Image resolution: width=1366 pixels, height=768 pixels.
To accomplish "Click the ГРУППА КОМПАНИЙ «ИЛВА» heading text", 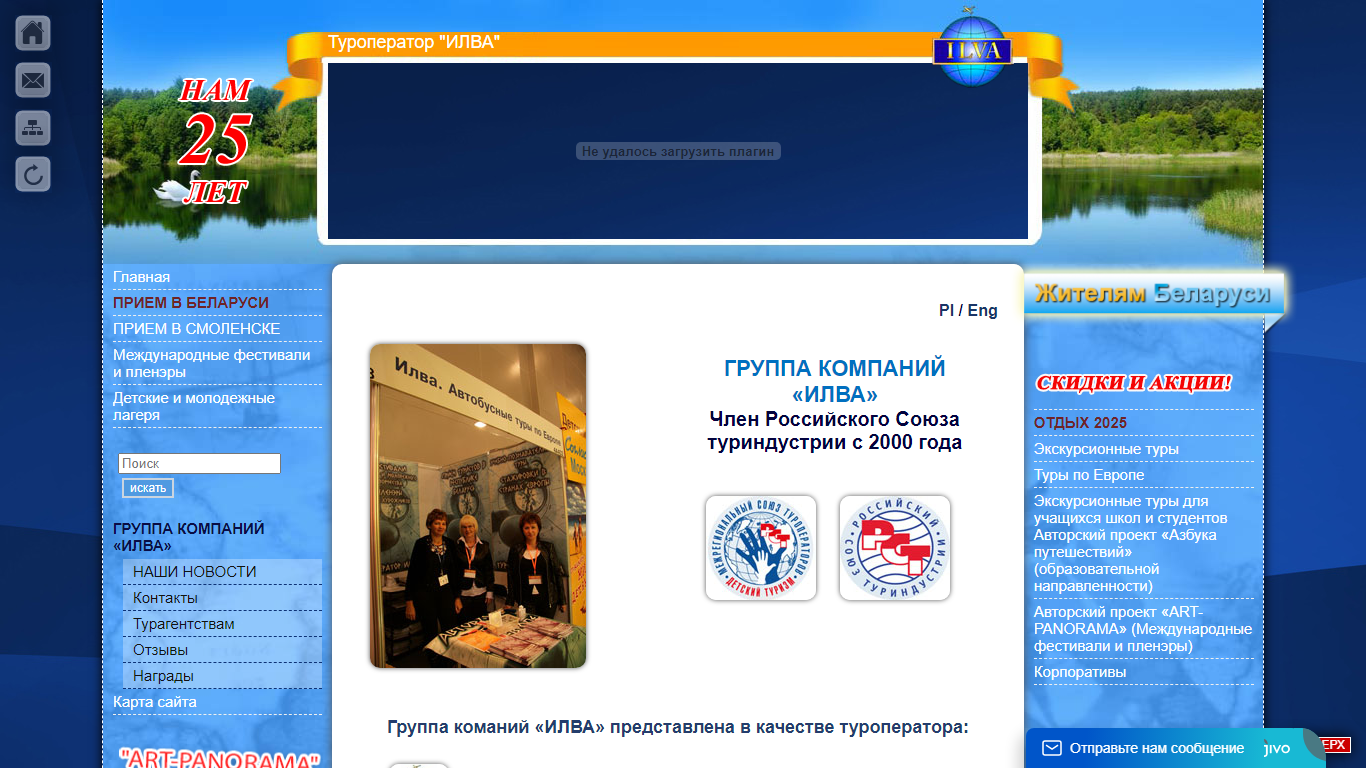I will coord(834,381).
